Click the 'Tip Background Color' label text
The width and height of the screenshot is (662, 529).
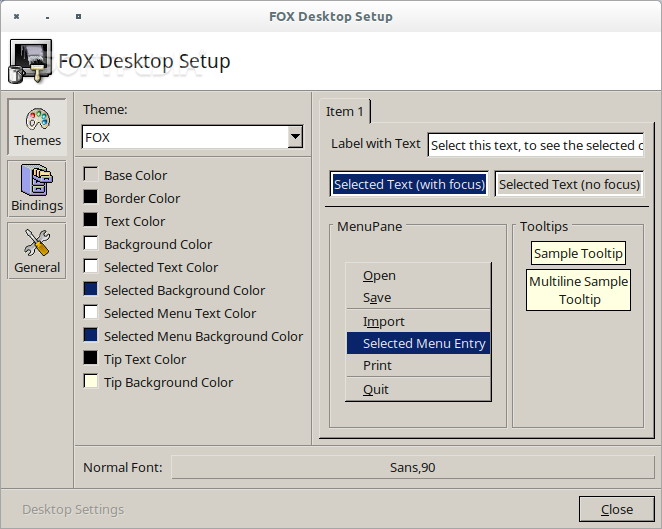click(168, 383)
